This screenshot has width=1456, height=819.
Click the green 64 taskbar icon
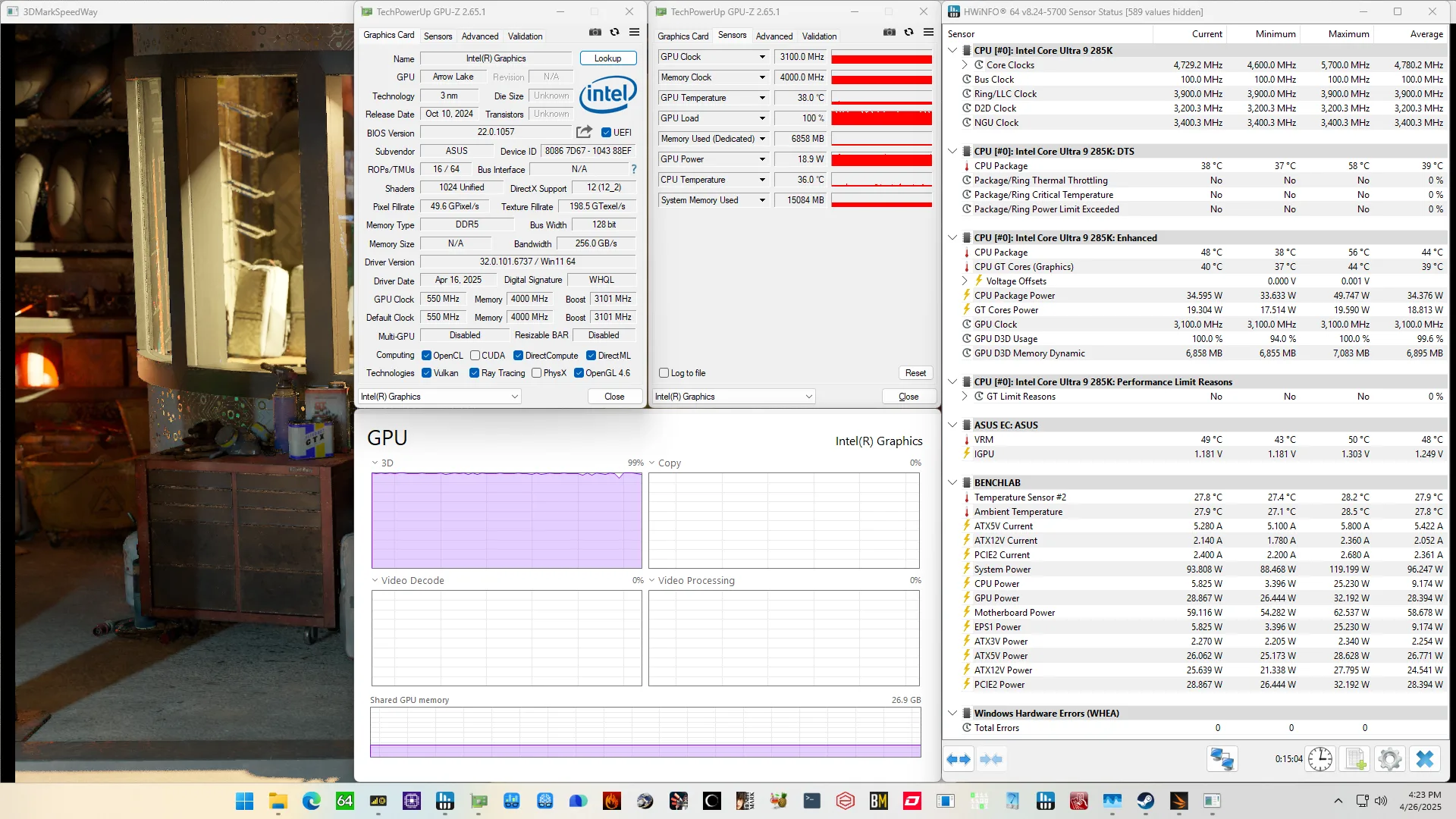344,801
